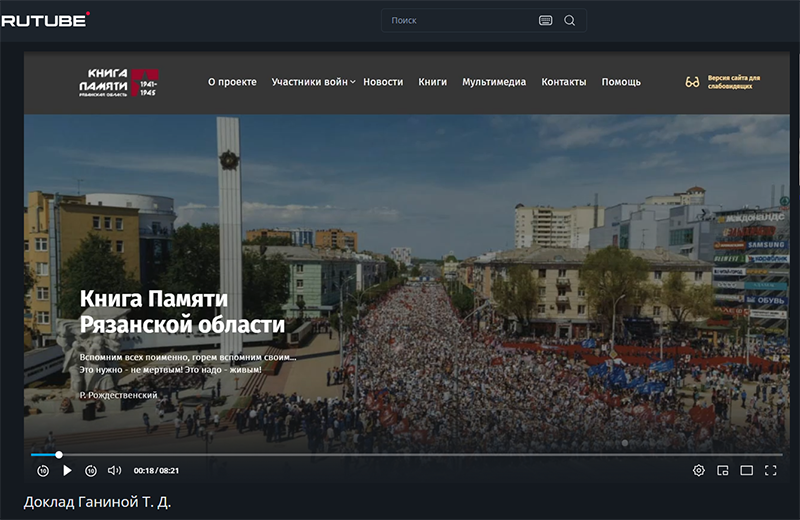This screenshot has width=800, height=520.
Task: Open the Мультимедиа menu item
Action: coord(494,82)
